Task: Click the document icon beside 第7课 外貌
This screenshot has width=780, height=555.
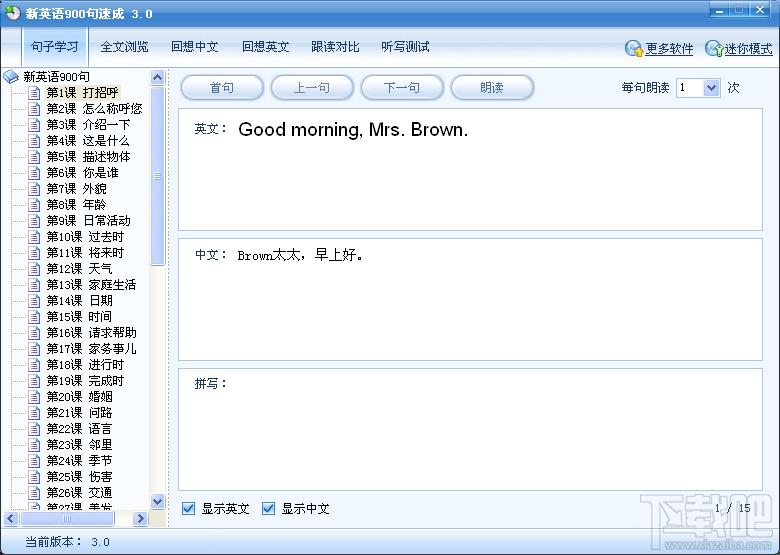Action: pyautogui.click(x=34, y=189)
